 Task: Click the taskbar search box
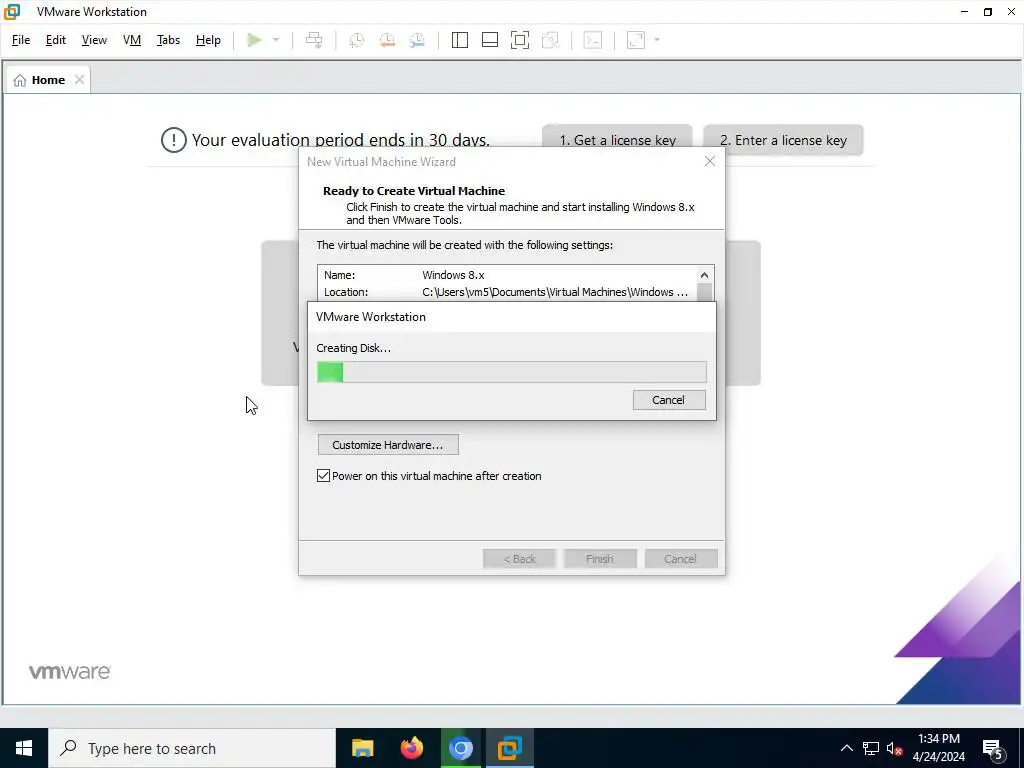[x=192, y=748]
